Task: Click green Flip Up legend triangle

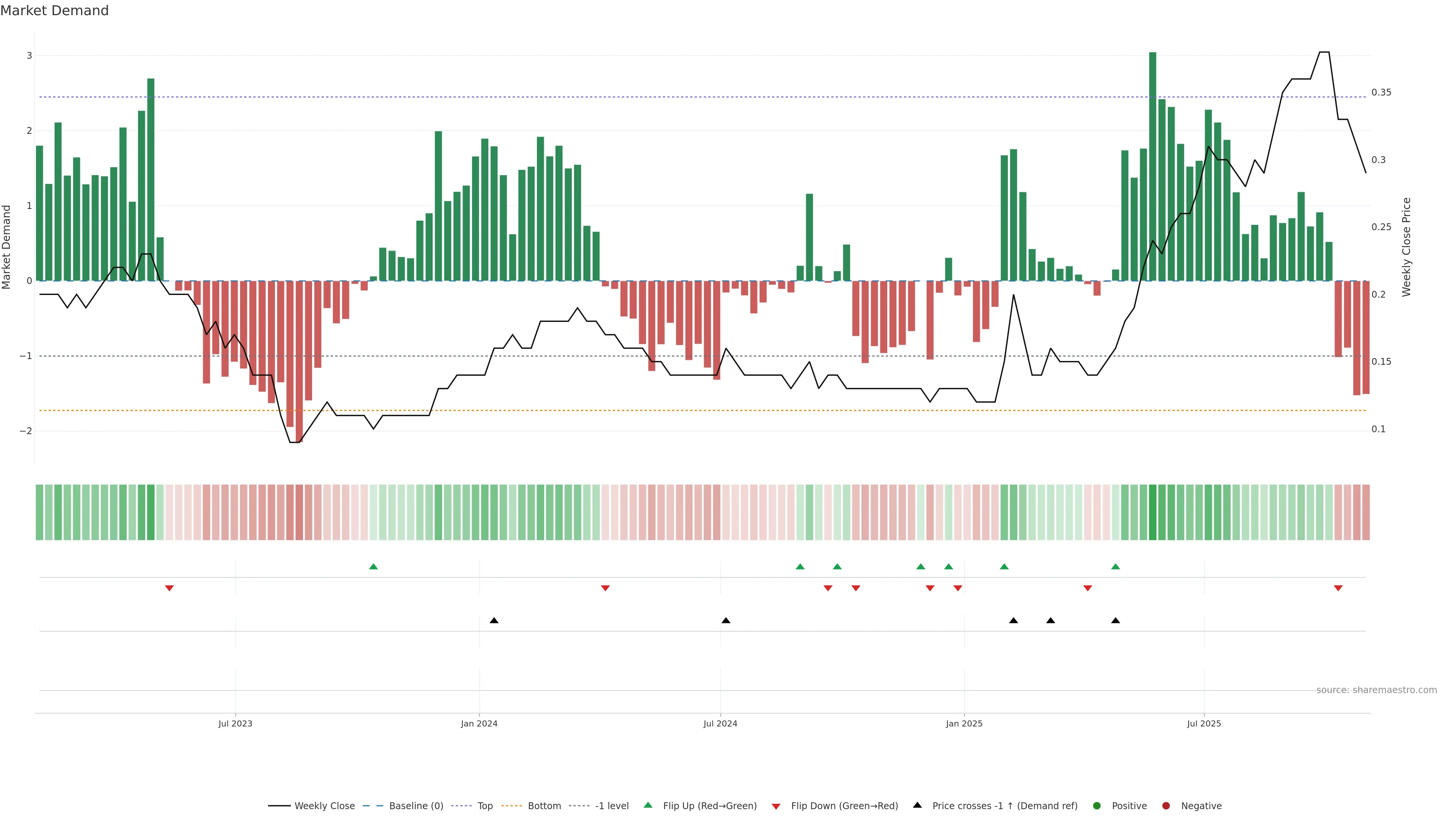Action: [x=648, y=805]
